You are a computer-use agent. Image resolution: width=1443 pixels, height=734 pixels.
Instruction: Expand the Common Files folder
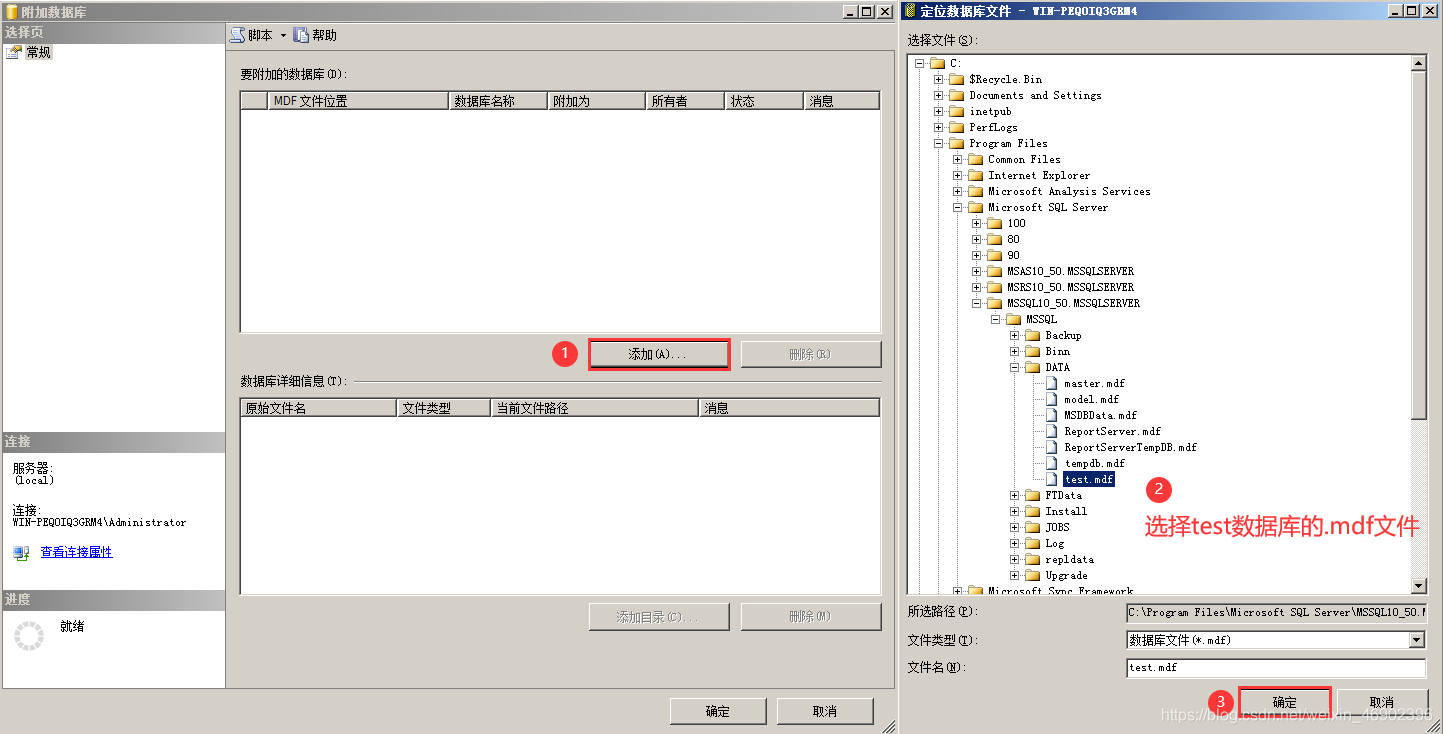[x=958, y=159]
